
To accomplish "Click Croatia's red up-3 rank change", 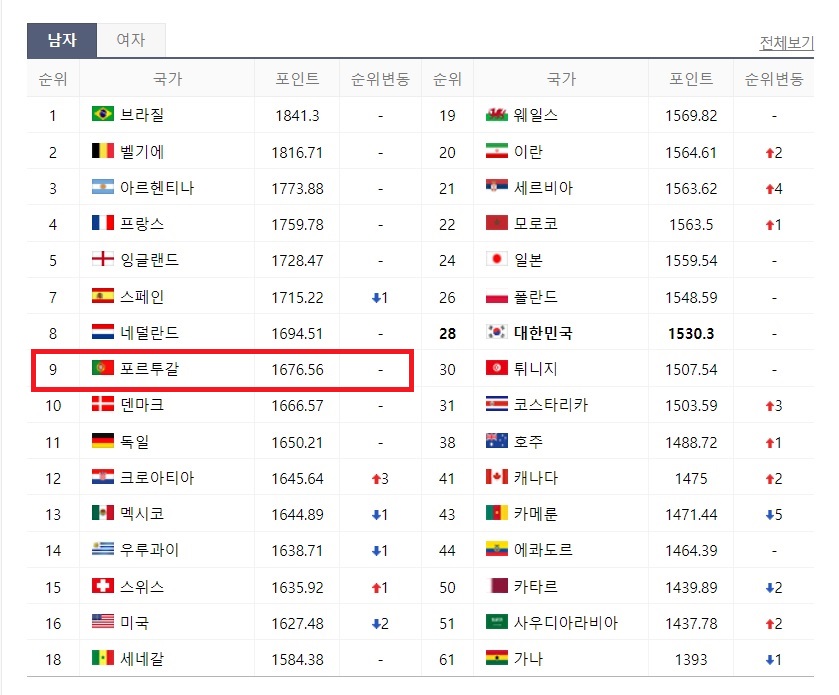I will point(380,479).
